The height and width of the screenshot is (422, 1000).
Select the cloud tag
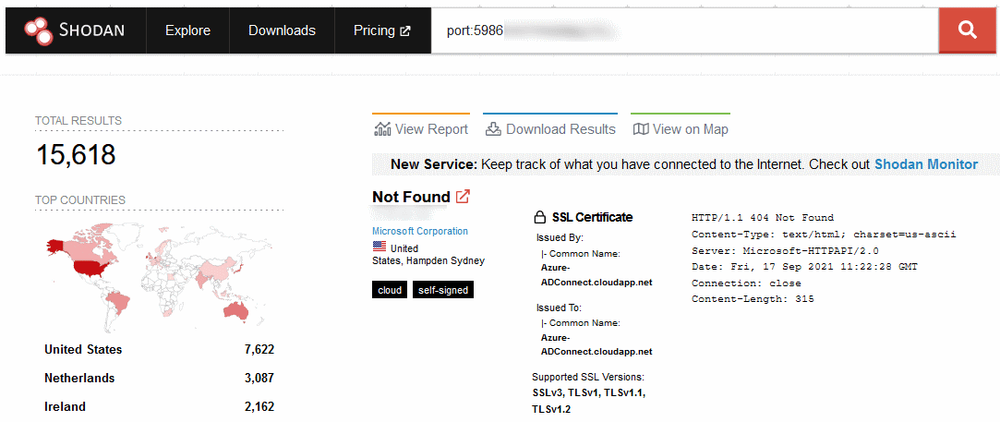click(x=388, y=290)
